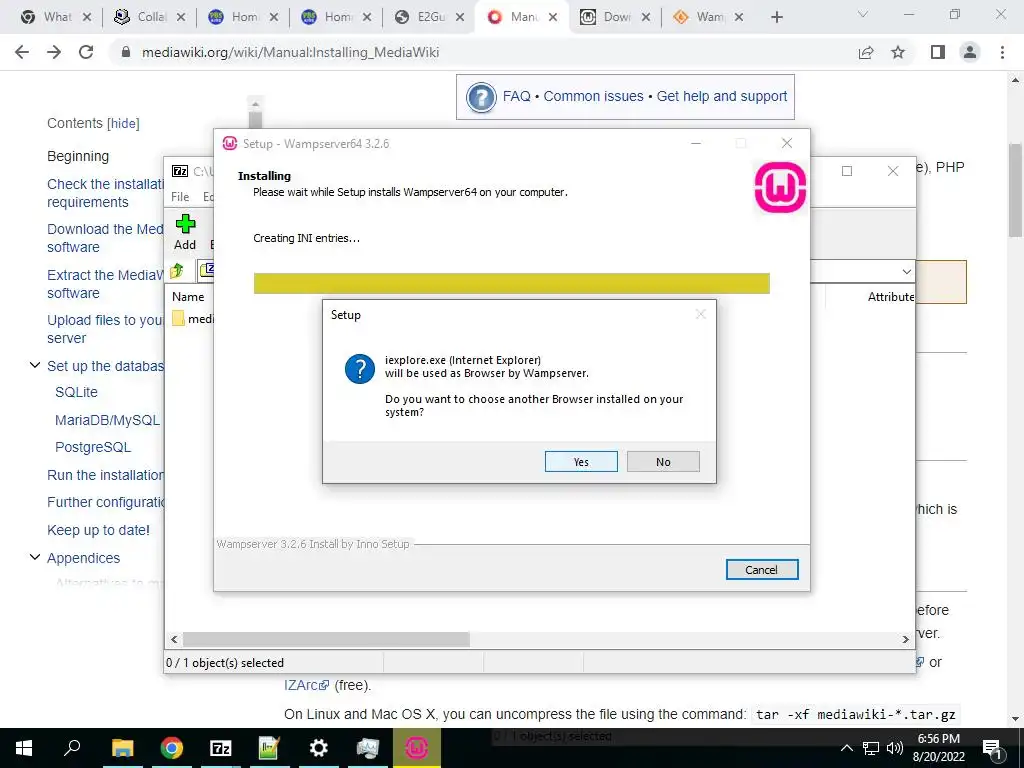Open the Chrome profile avatar
The width and height of the screenshot is (1024, 768).
pos(970,52)
